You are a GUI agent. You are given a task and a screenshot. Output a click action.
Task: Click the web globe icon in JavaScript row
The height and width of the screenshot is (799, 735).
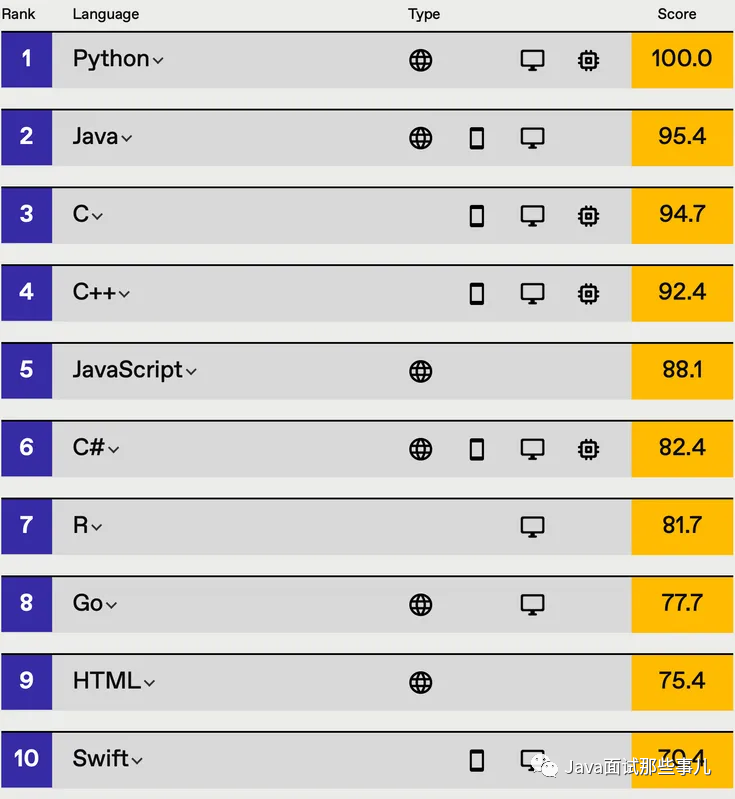point(421,371)
